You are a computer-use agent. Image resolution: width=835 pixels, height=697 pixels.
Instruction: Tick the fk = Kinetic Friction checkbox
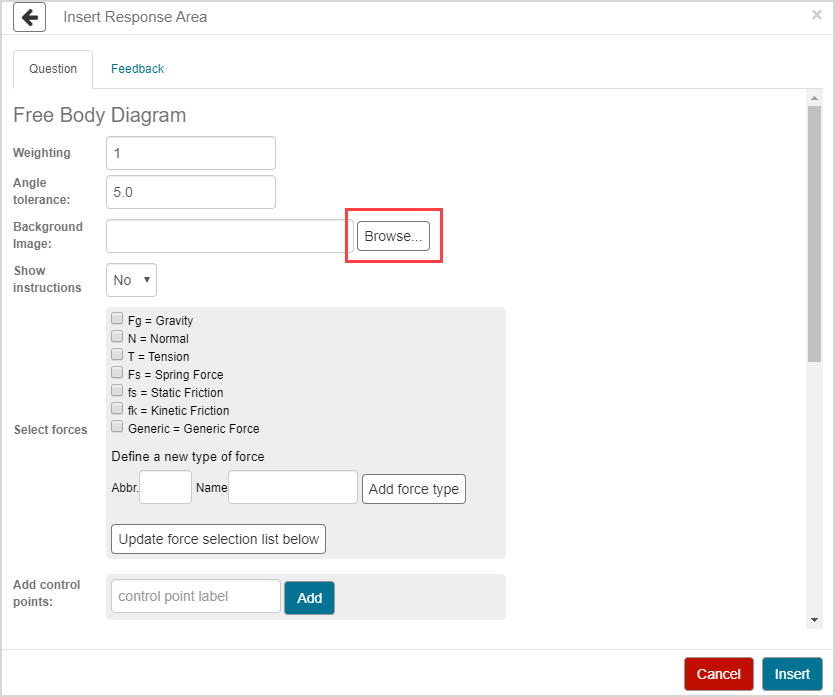(117, 409)
